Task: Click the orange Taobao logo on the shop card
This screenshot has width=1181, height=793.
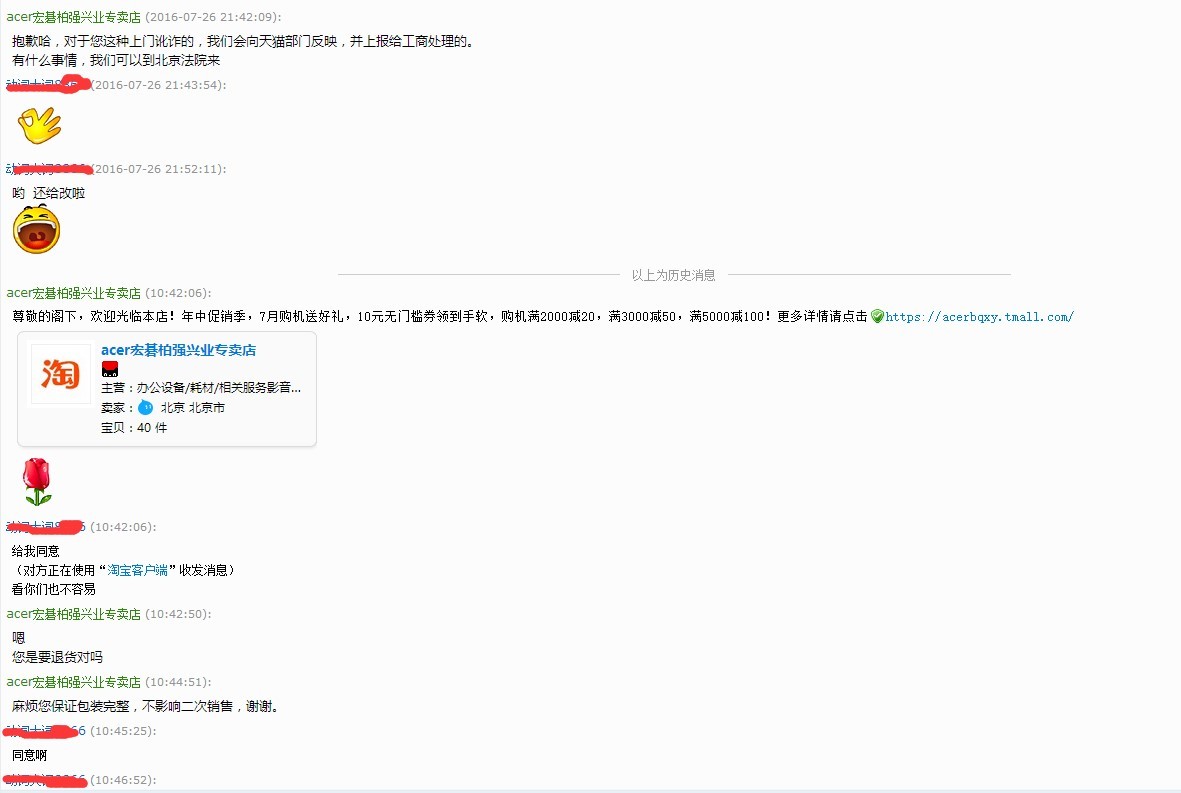Action: [x=60, y=374]
